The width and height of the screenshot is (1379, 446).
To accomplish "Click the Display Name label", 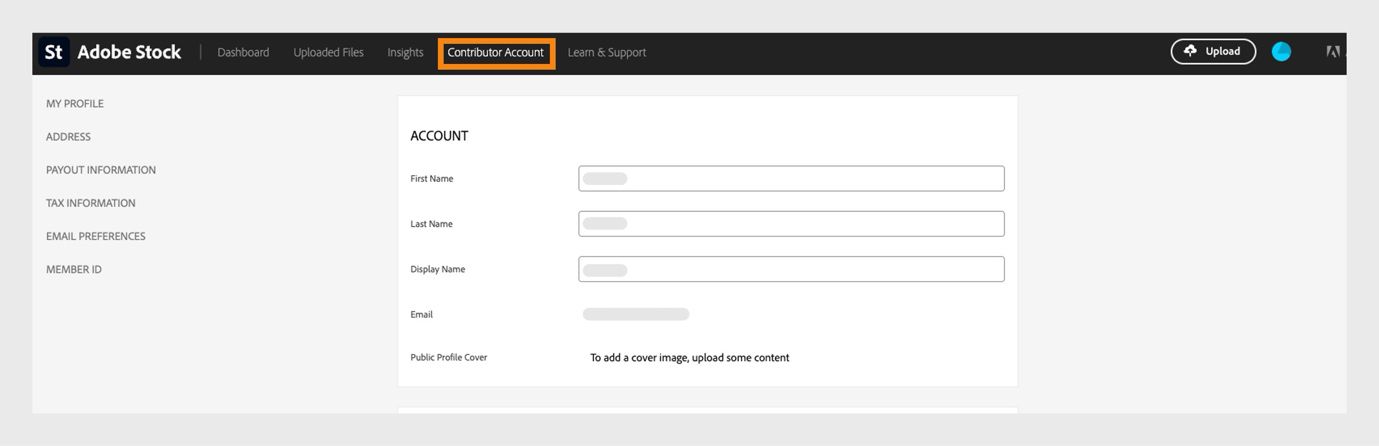I will pyautogui.click(x=438, y=269).
